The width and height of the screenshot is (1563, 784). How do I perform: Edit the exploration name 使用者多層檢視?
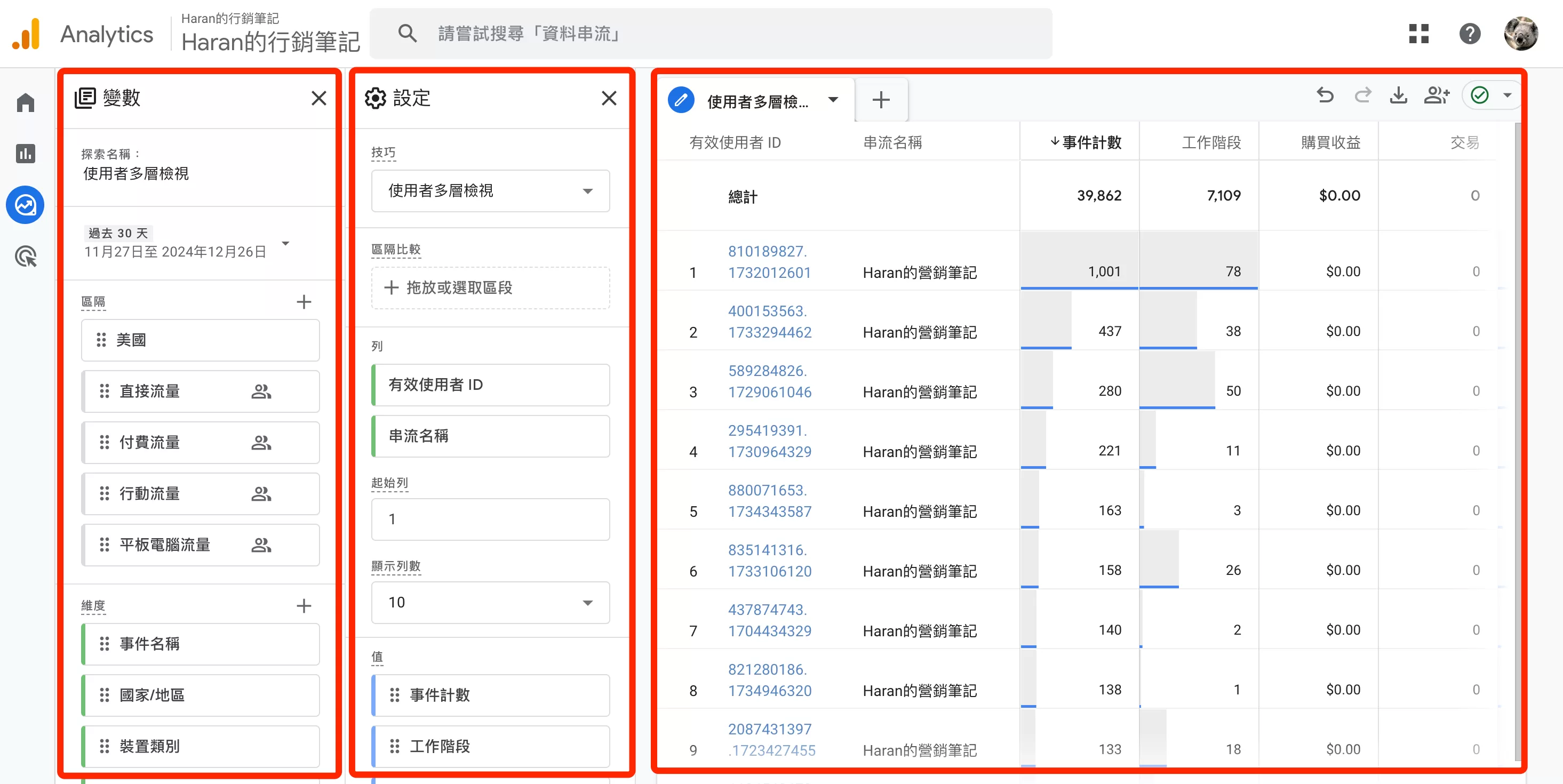click(135, 173)
